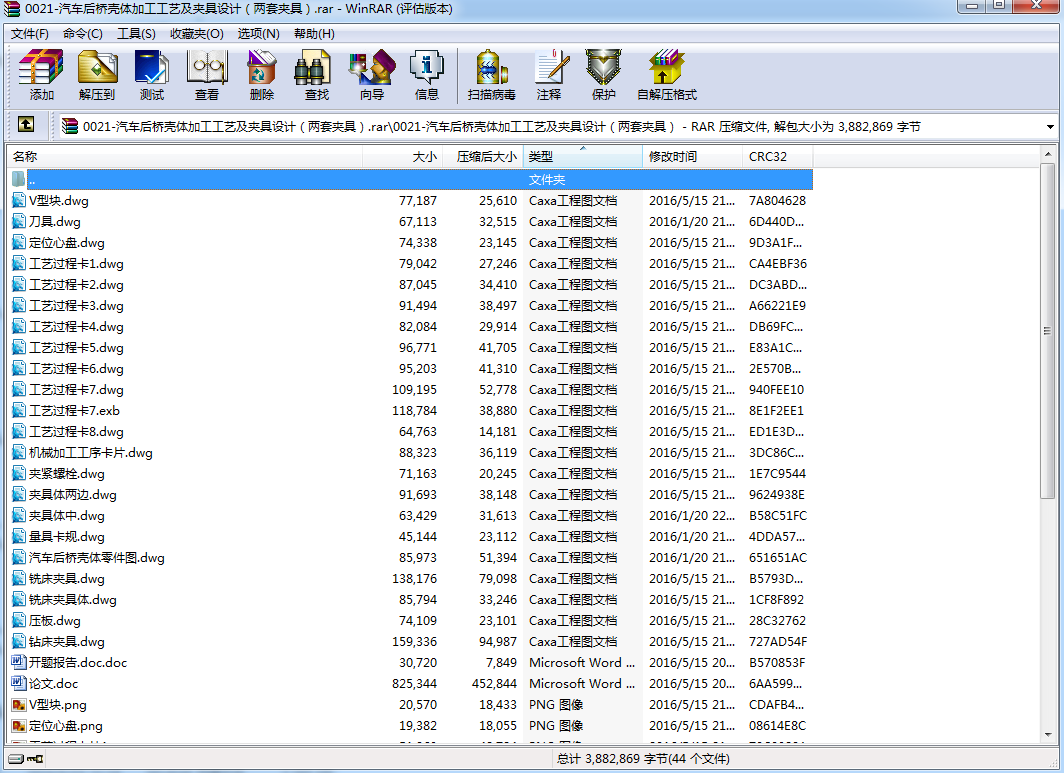Expand the address bar path dropdown
Image resolution: width=1064 pixels, height=773 pixels.
pyautogui.click(x=1050, y=127)
